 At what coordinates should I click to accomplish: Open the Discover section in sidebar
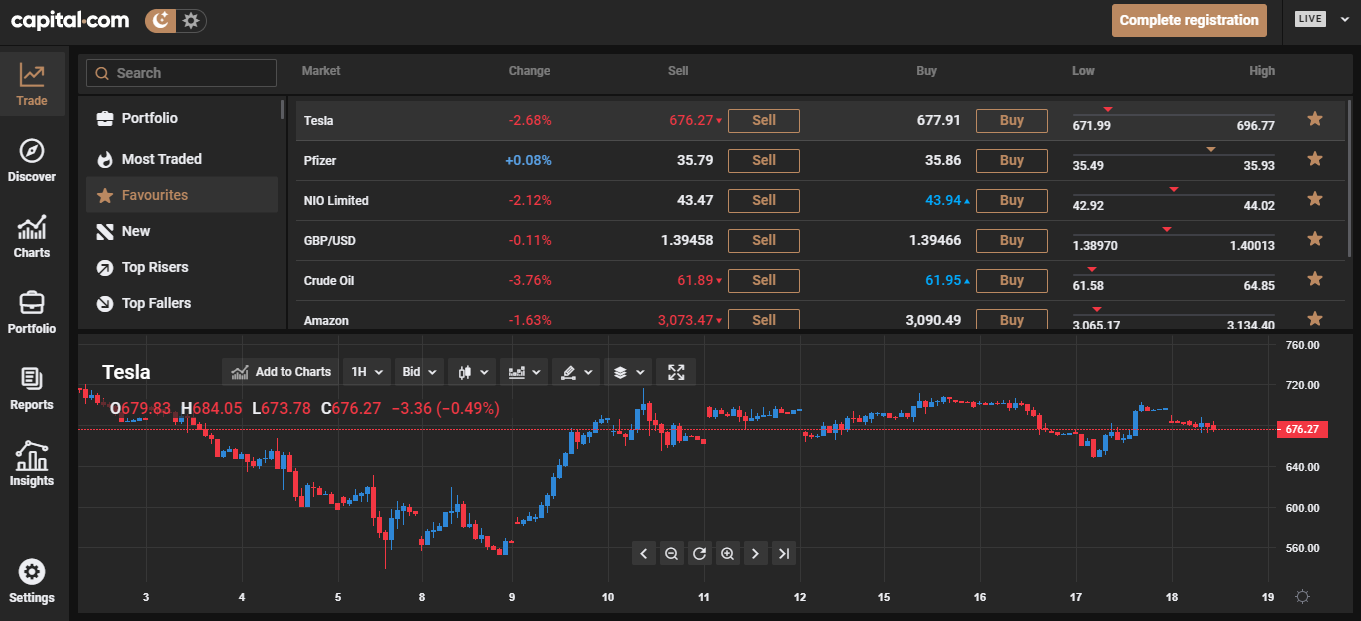click(x=32, y=161)
